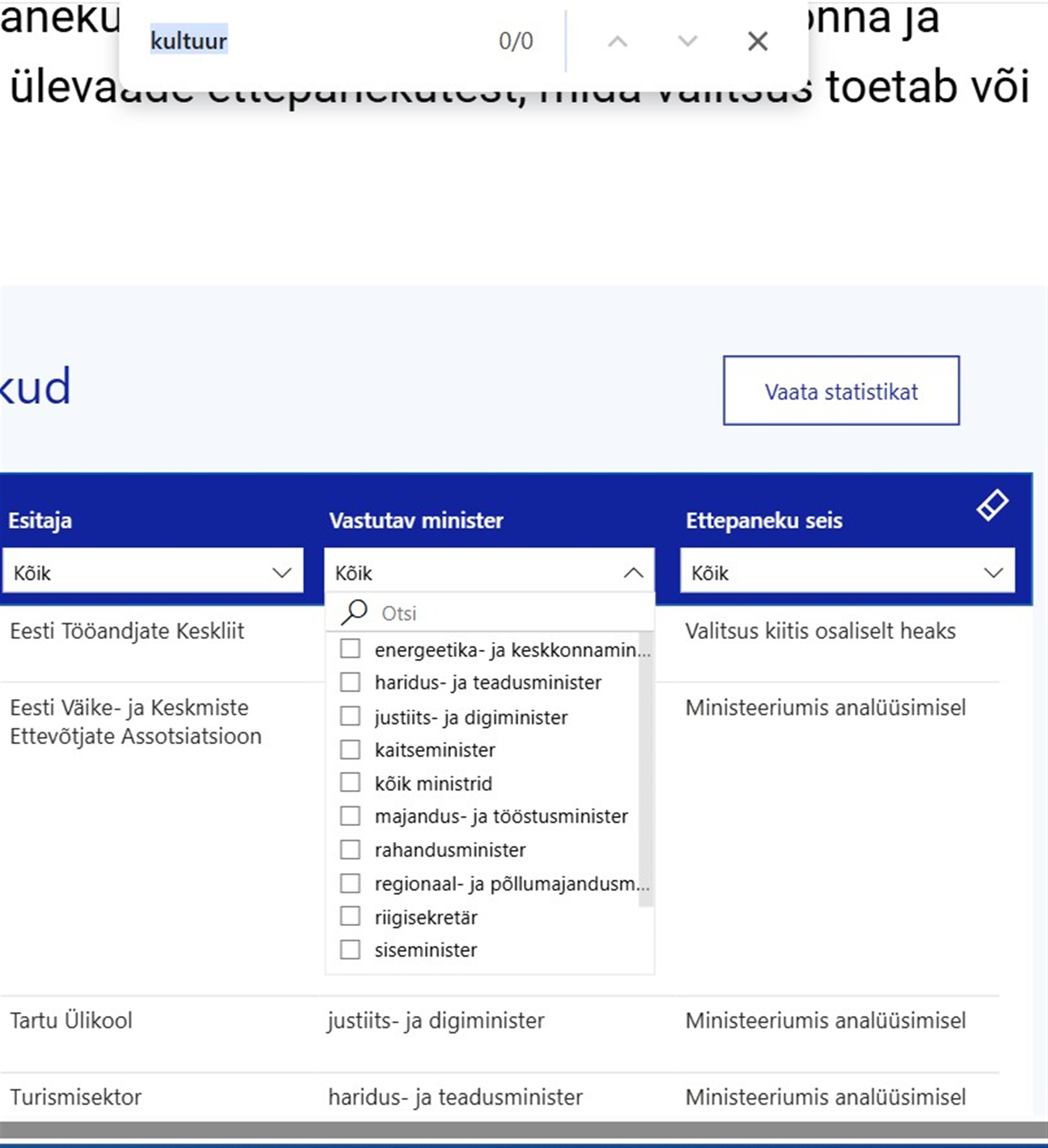Collapse the Vastutav minister dropdown

tap(633, 573)
